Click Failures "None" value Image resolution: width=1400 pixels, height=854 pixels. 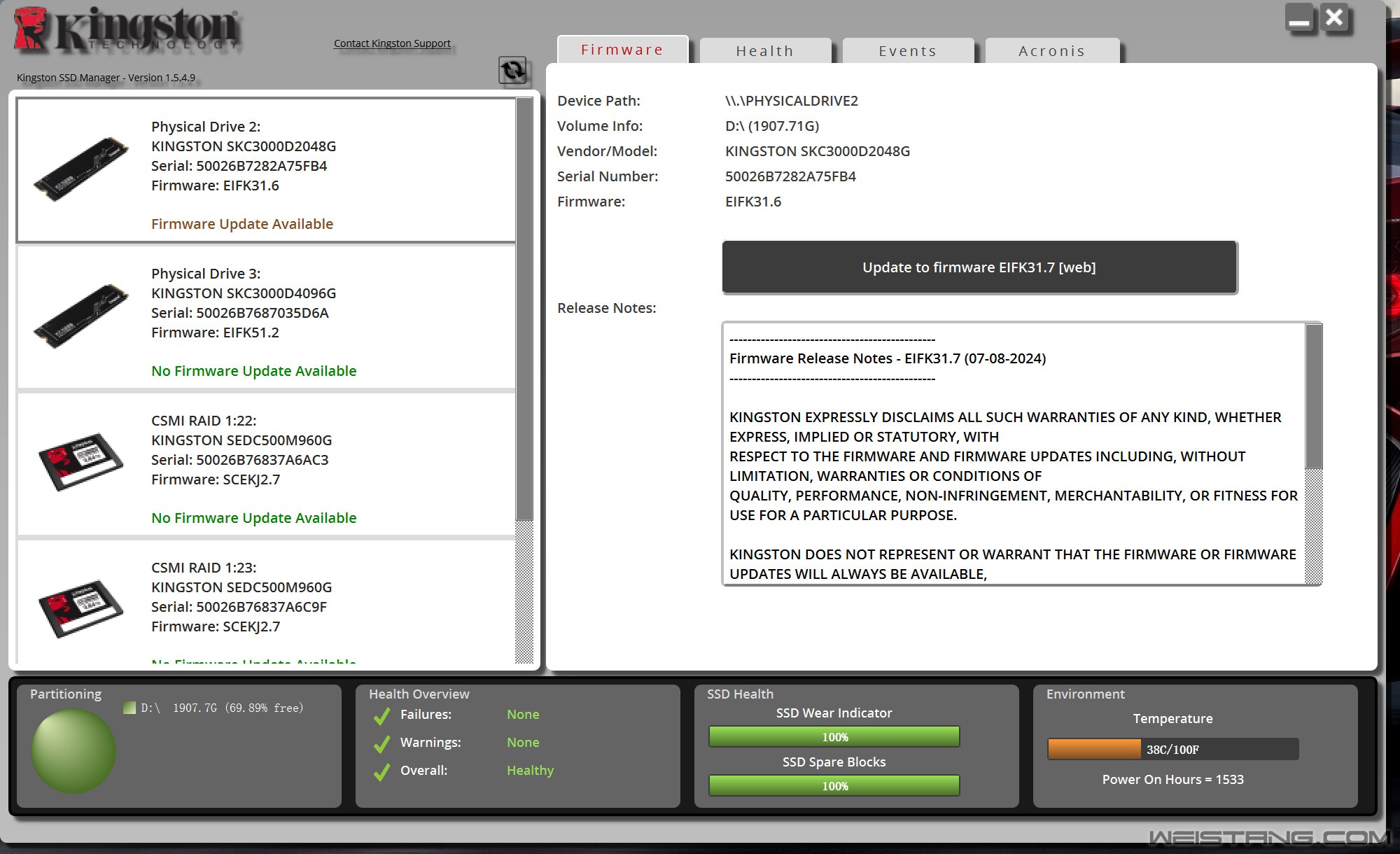tap(523, 715)
